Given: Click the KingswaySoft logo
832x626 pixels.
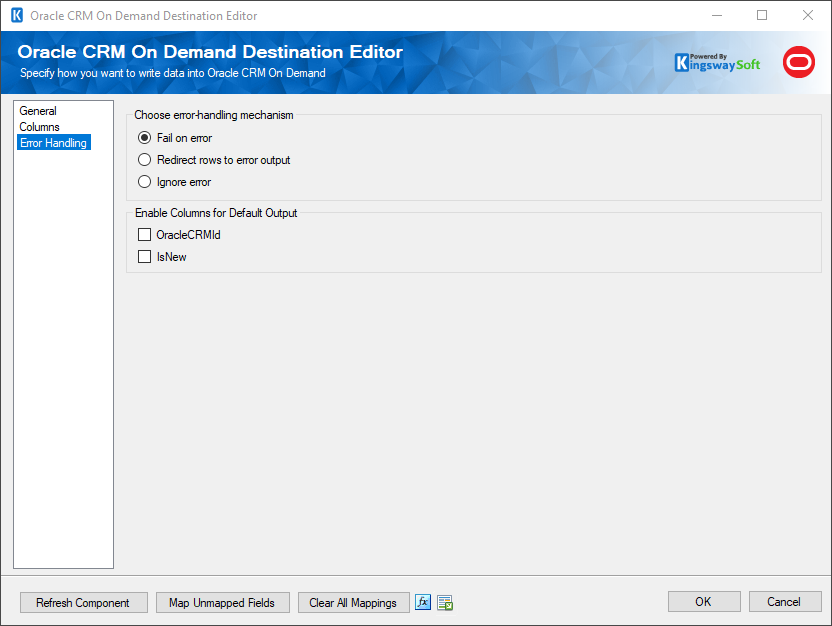Looking at the screenshot, I should pyautogui.click(x=717, y=63).
